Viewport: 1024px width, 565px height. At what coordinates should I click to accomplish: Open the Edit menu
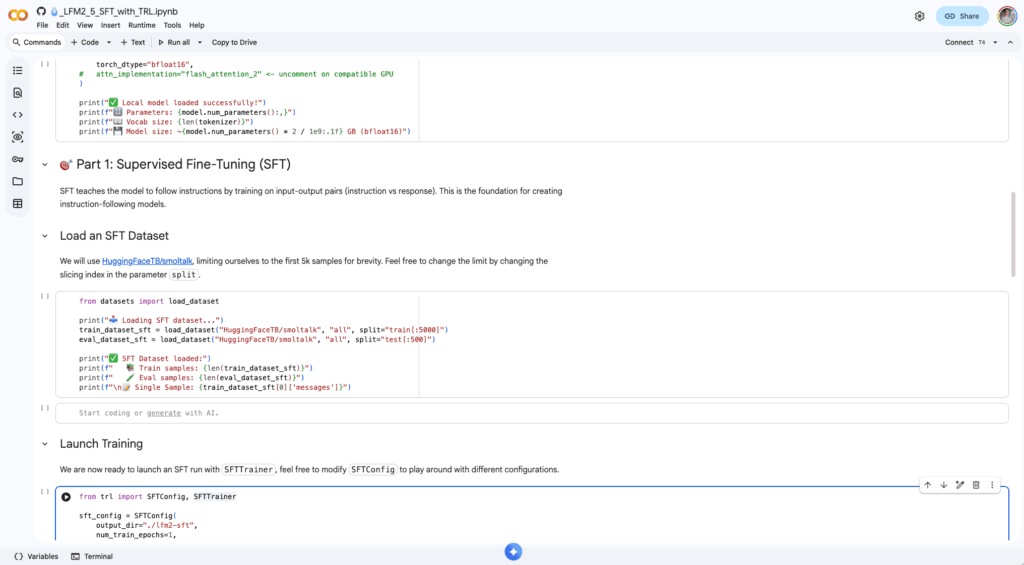pyautogui.click(x=62, y=25)
